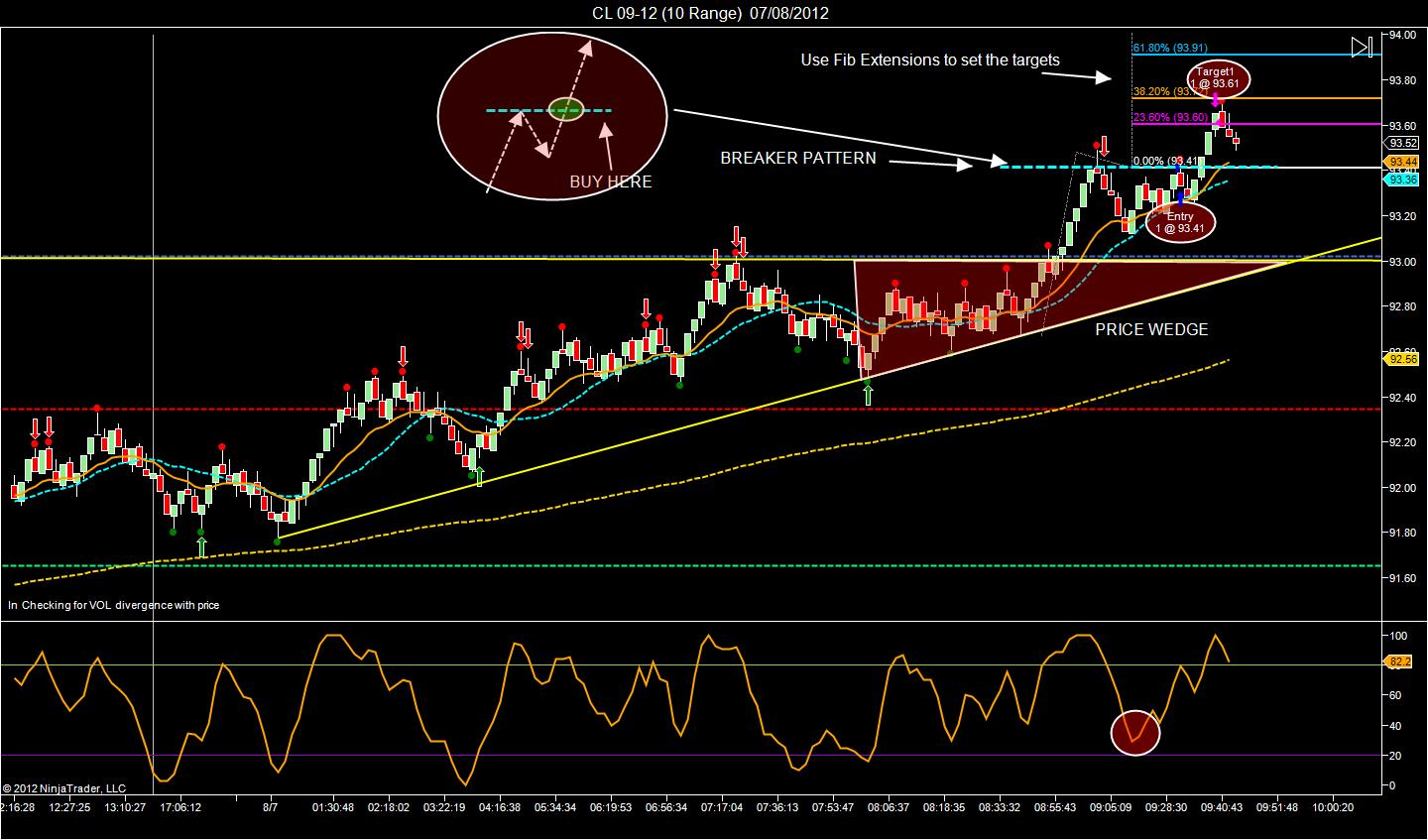Click the yellow 92.56 axis marker
This screenshot has height=840, width=1428.
[x=1402, y=360]
